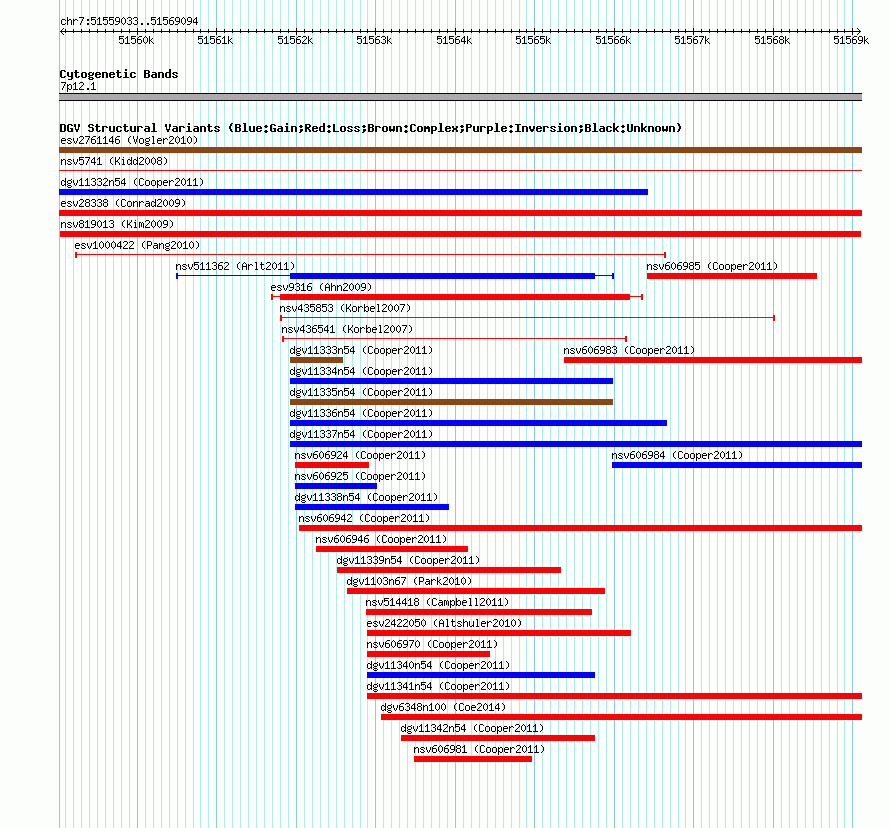Open the dgv11338n54 (Cooper2011) label
This screenshot has width=890, height=828.
tap(366, 497)
